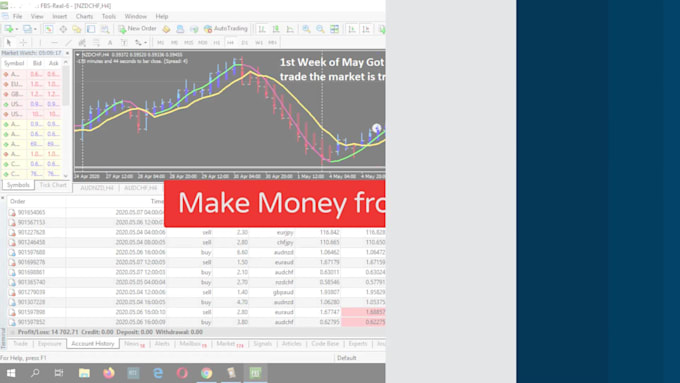
Task: Open the Charts menu
Action: pos(84,16)
